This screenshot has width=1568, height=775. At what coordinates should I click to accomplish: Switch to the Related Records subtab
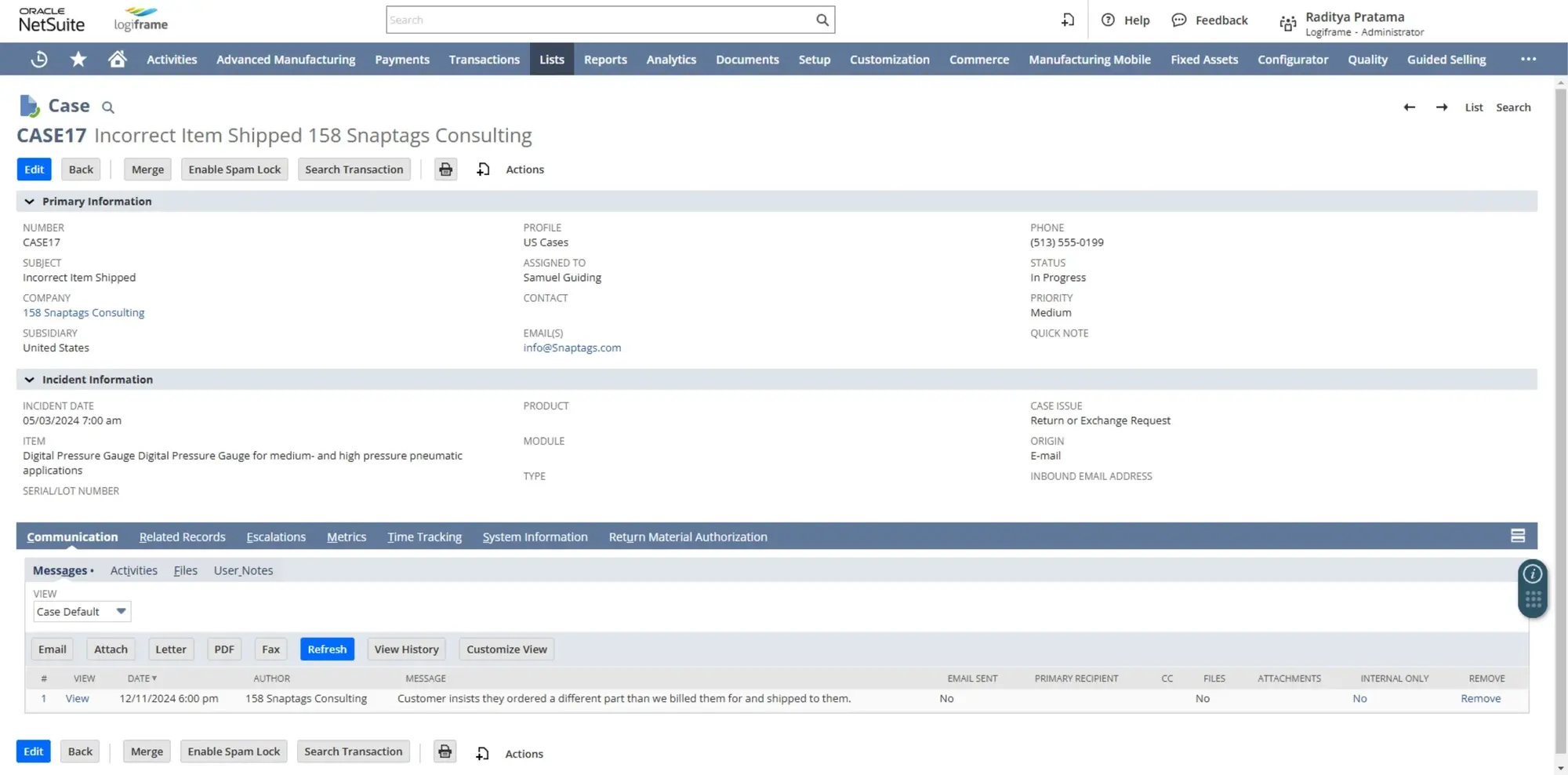point(182,537)
